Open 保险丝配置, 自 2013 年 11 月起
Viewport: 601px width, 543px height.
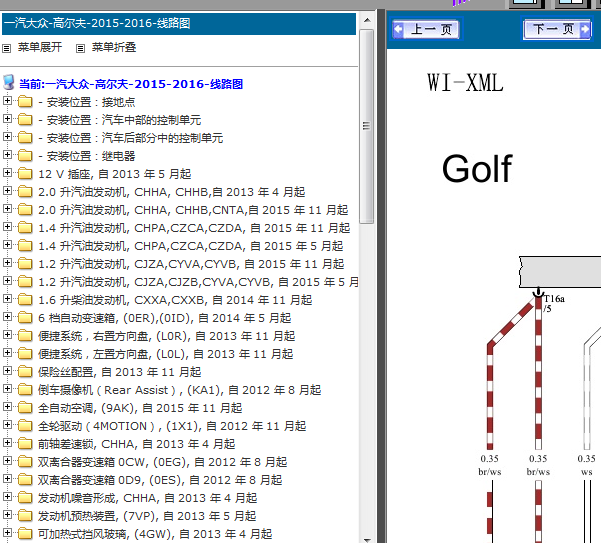tap(120, 372)
